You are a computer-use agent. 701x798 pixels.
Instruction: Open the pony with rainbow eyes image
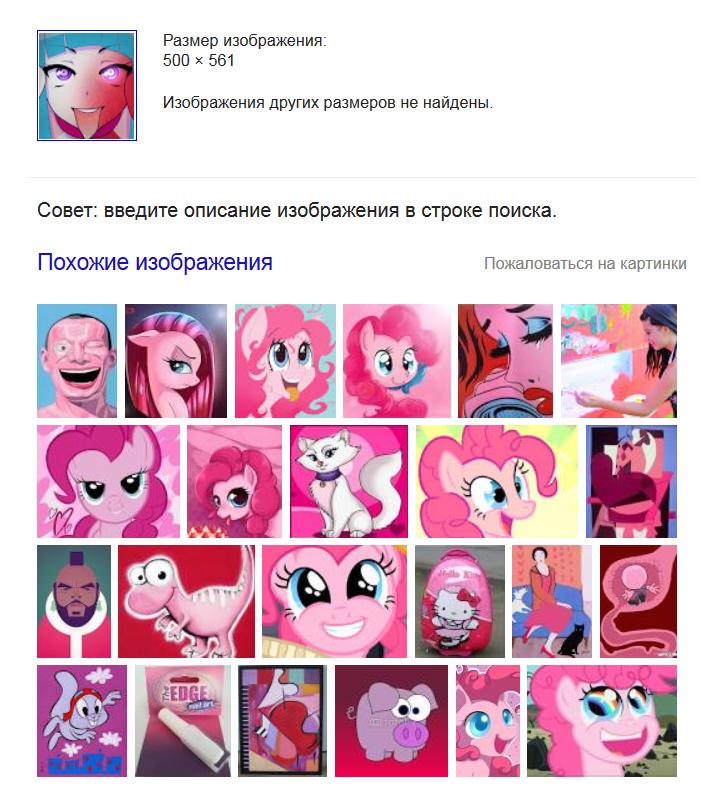click(602, 721)
